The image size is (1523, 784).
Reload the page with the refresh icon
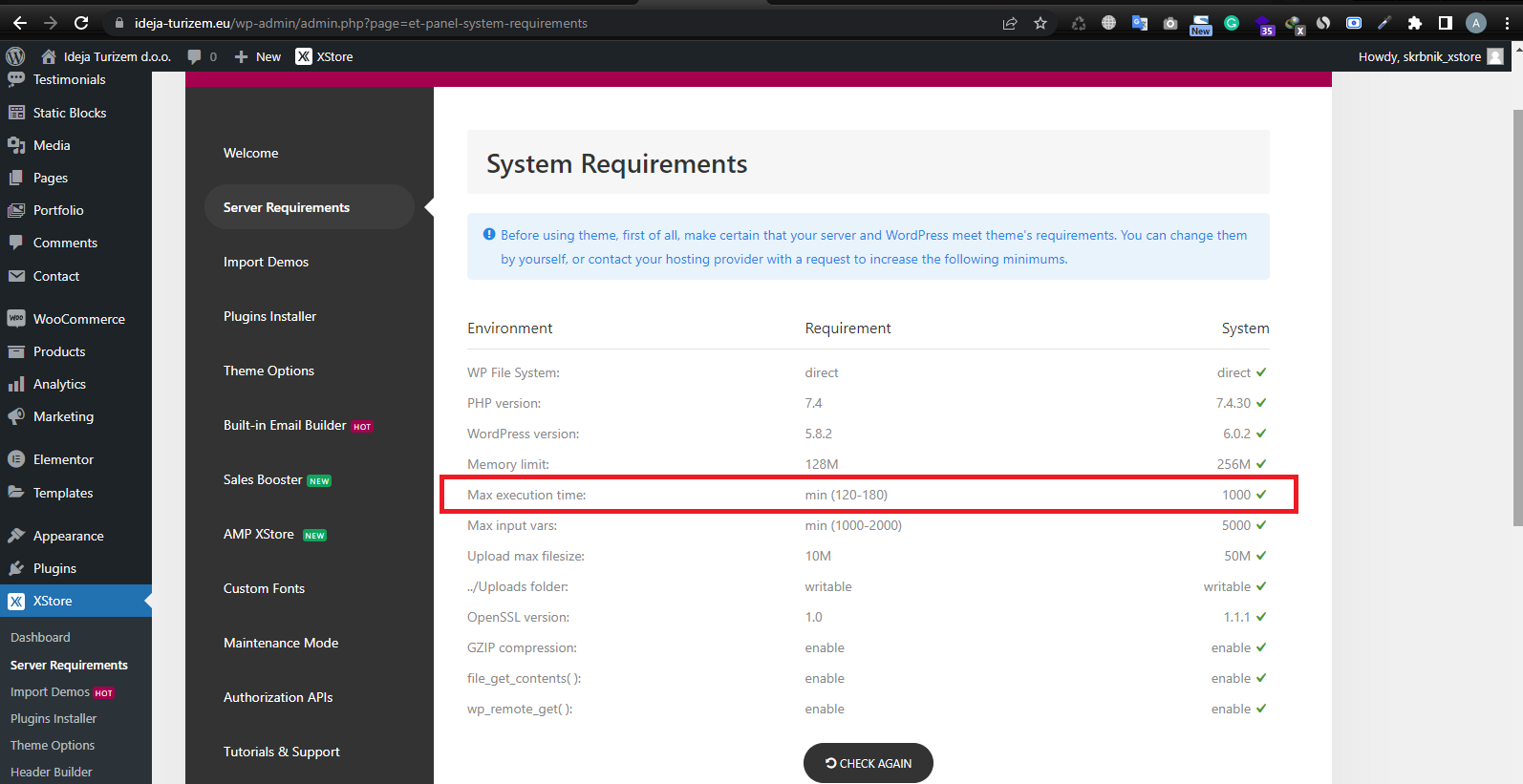pyautogui.click(x=81, y=23)
